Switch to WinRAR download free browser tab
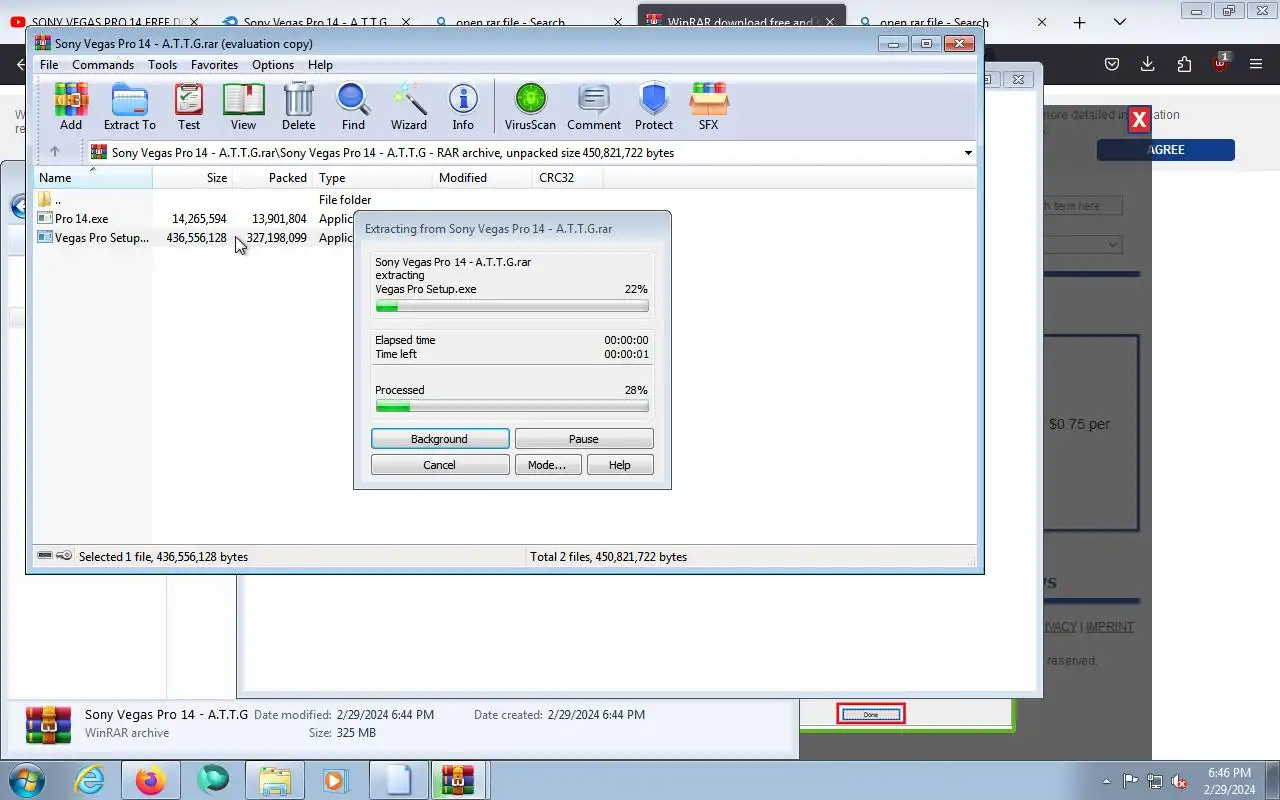The width and height of the screenshot is (1280, 800). [740, 22]
